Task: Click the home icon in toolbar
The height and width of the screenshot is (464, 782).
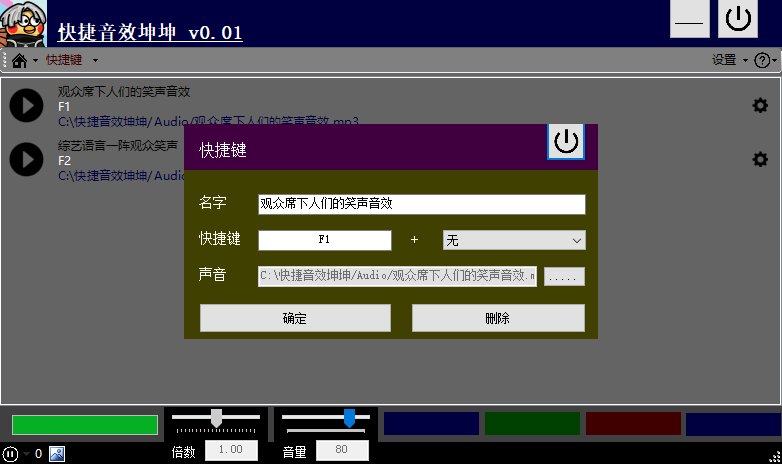Action: 19,60
